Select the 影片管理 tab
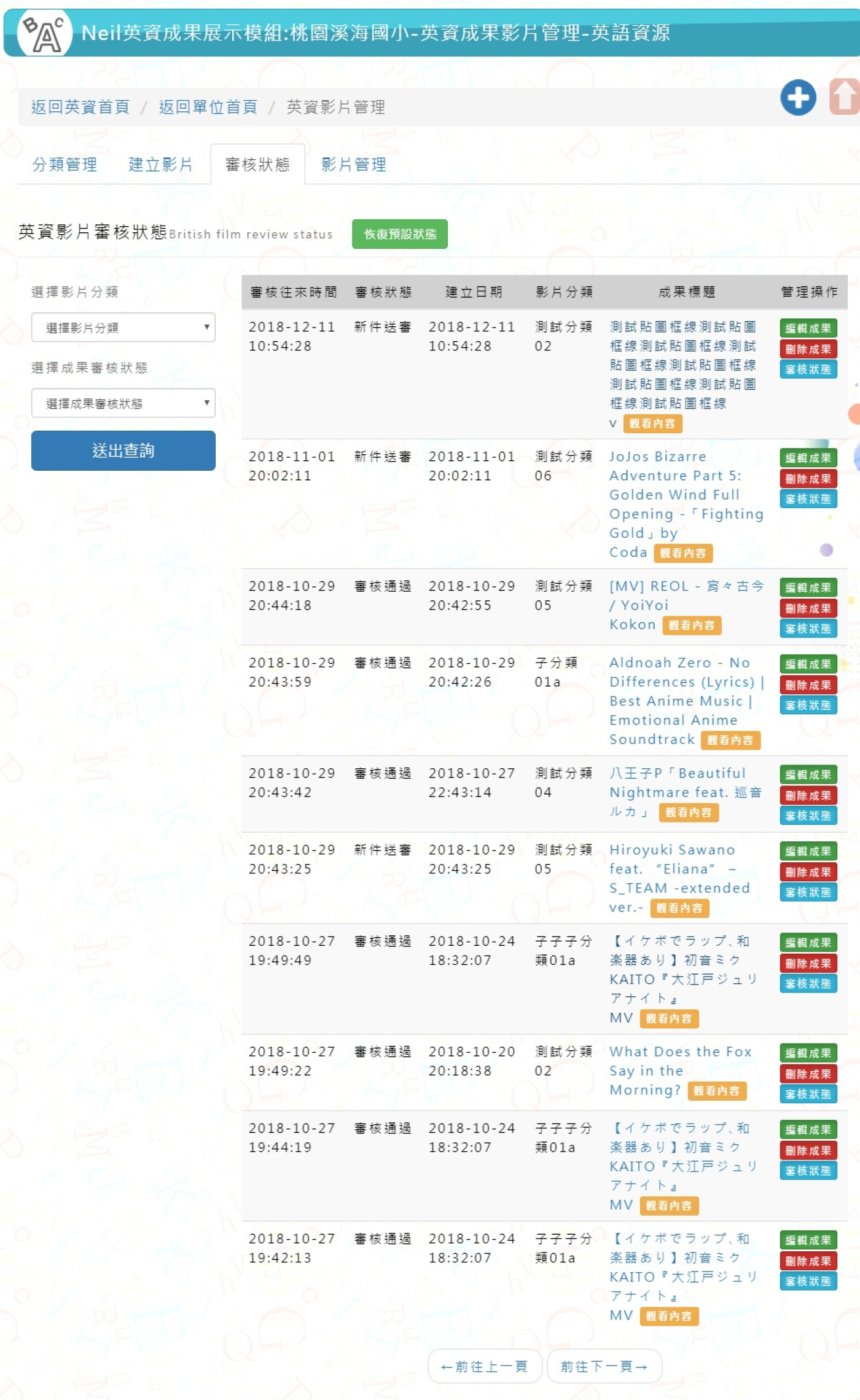Viewport: 860px width, 1400px height. click(354, 165)
